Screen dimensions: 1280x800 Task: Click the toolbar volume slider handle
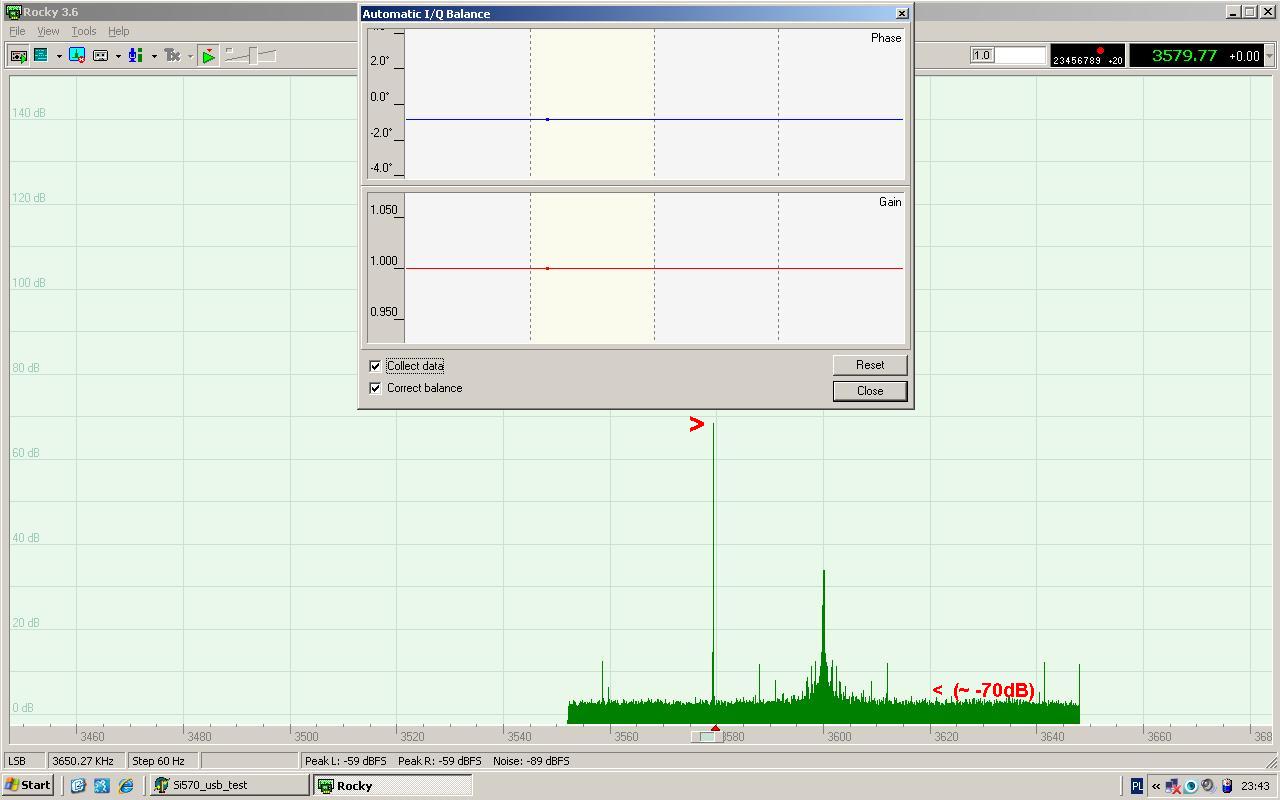tap(253, 55)
